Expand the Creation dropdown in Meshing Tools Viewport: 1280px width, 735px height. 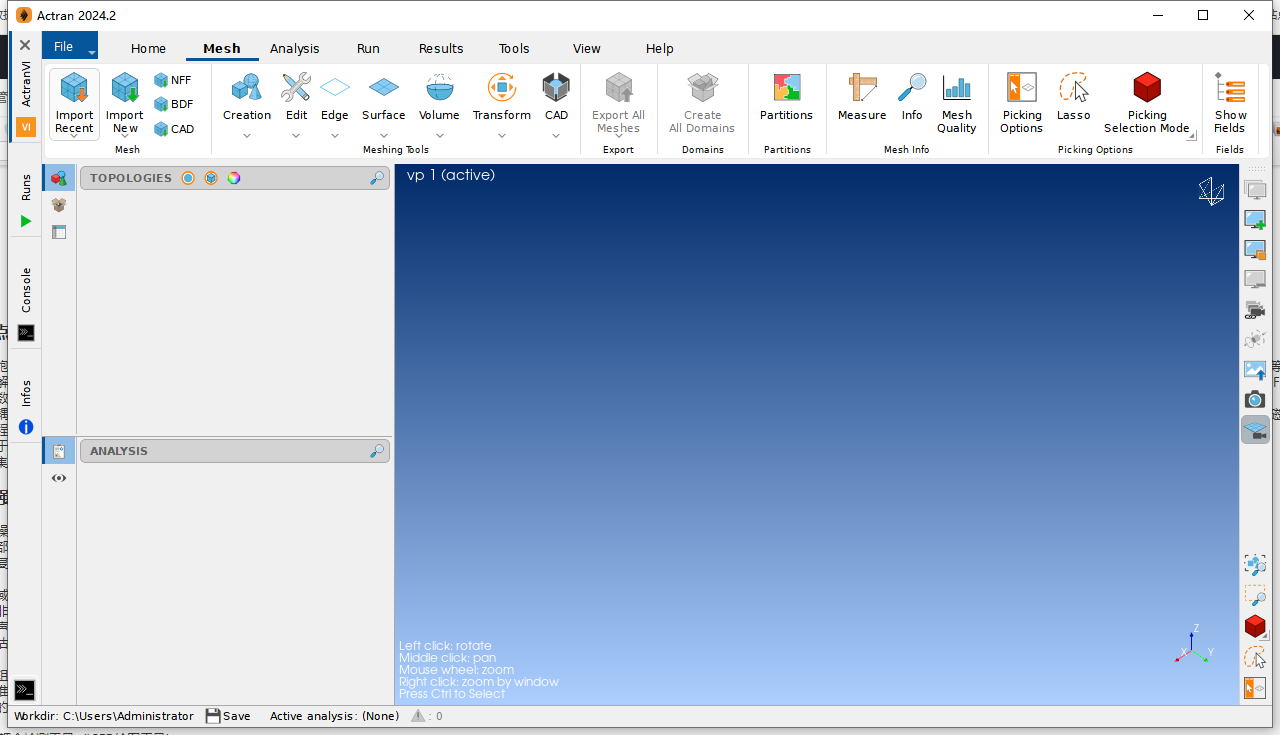coord(247,135)
